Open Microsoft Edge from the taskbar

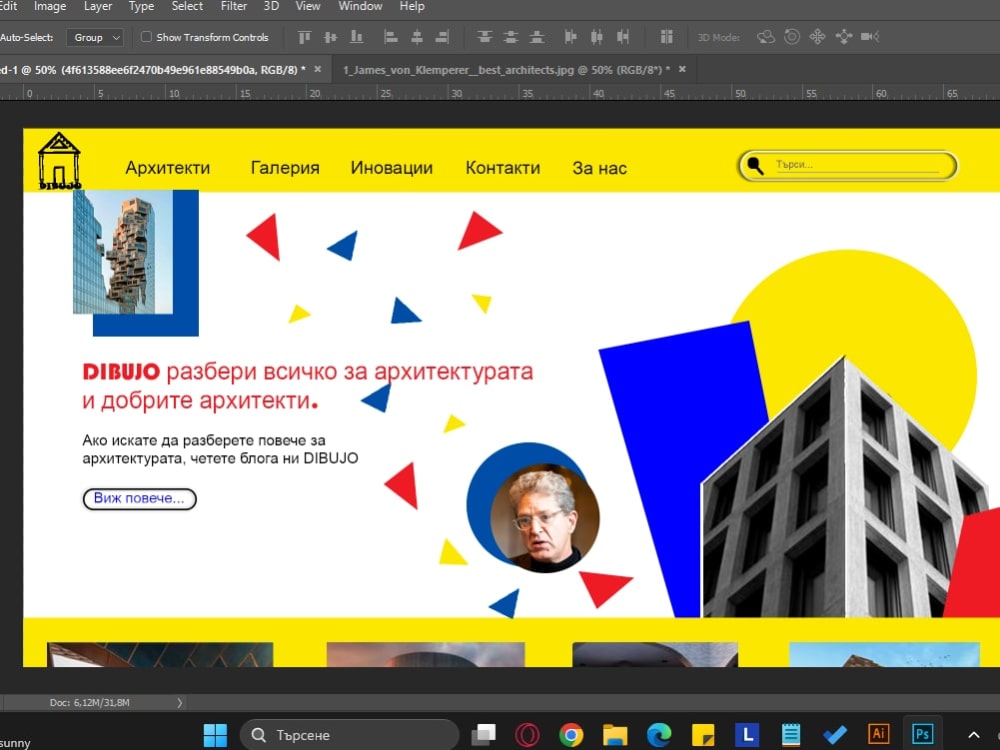click(x=659, y=735)
